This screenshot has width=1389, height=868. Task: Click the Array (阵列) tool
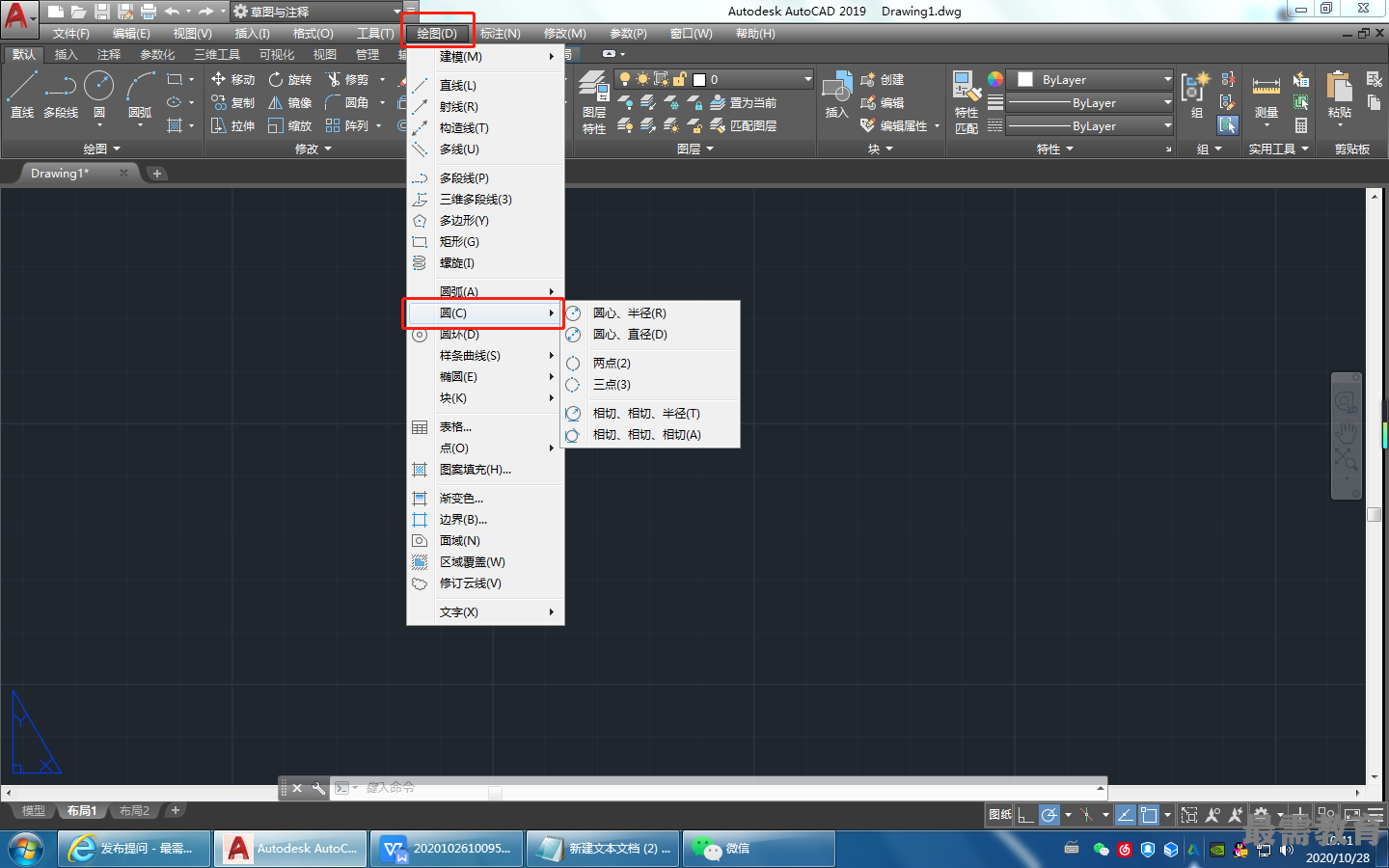coord(348,125)
